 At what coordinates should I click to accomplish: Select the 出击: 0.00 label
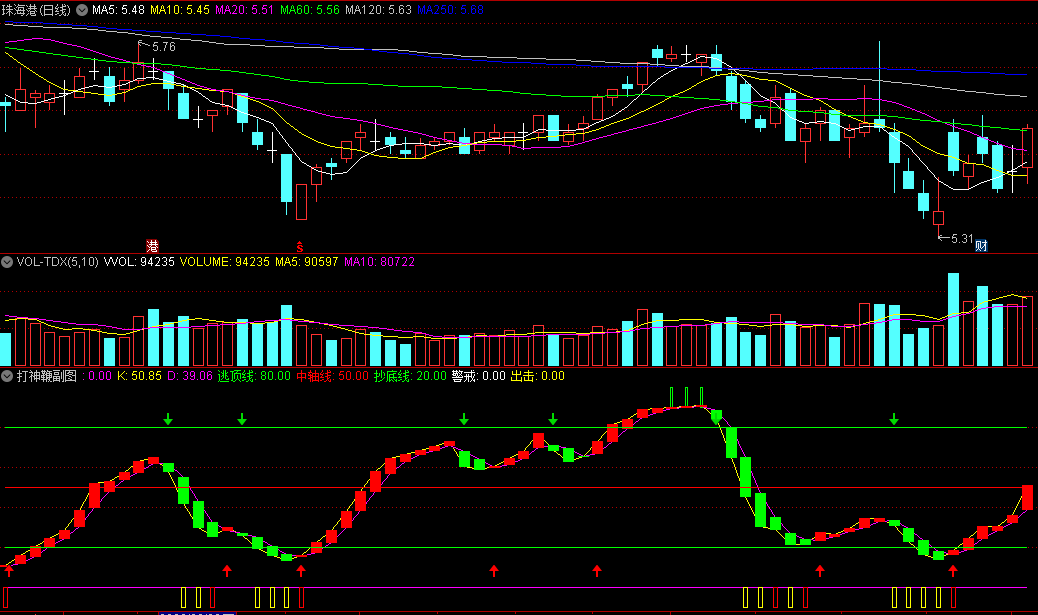tap(538, 376)
